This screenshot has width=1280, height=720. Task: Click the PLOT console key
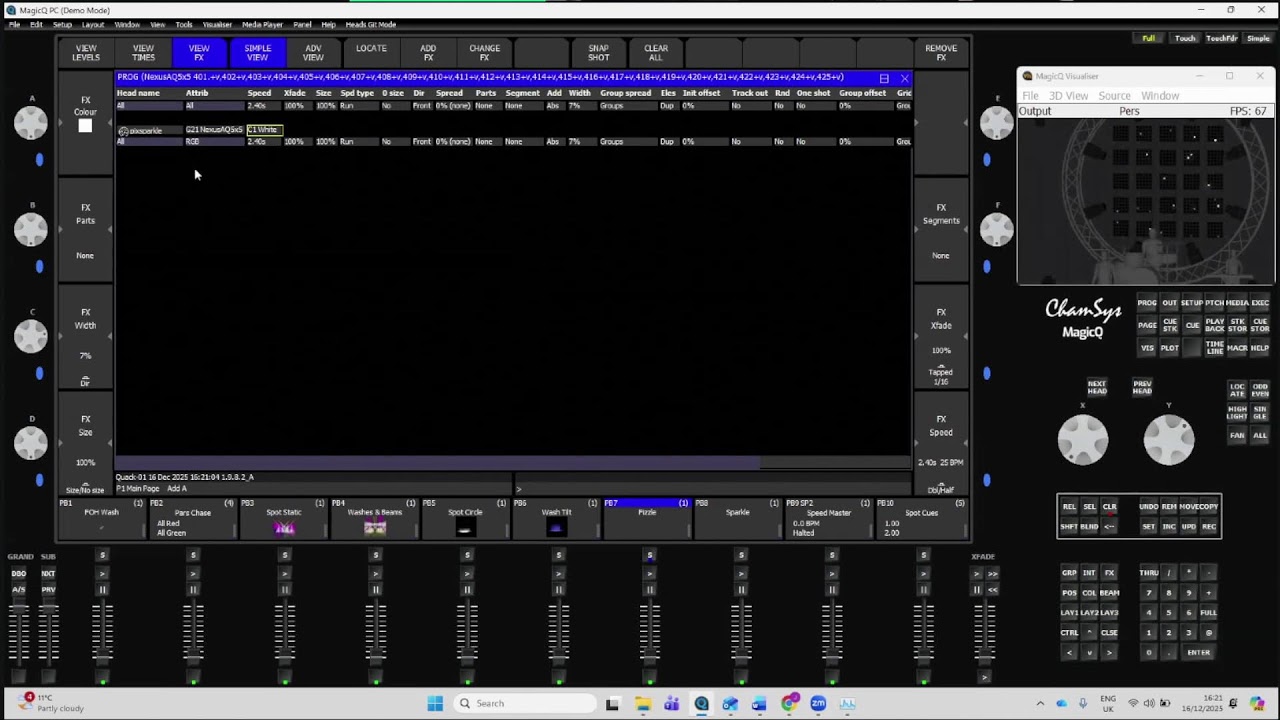1170,348
